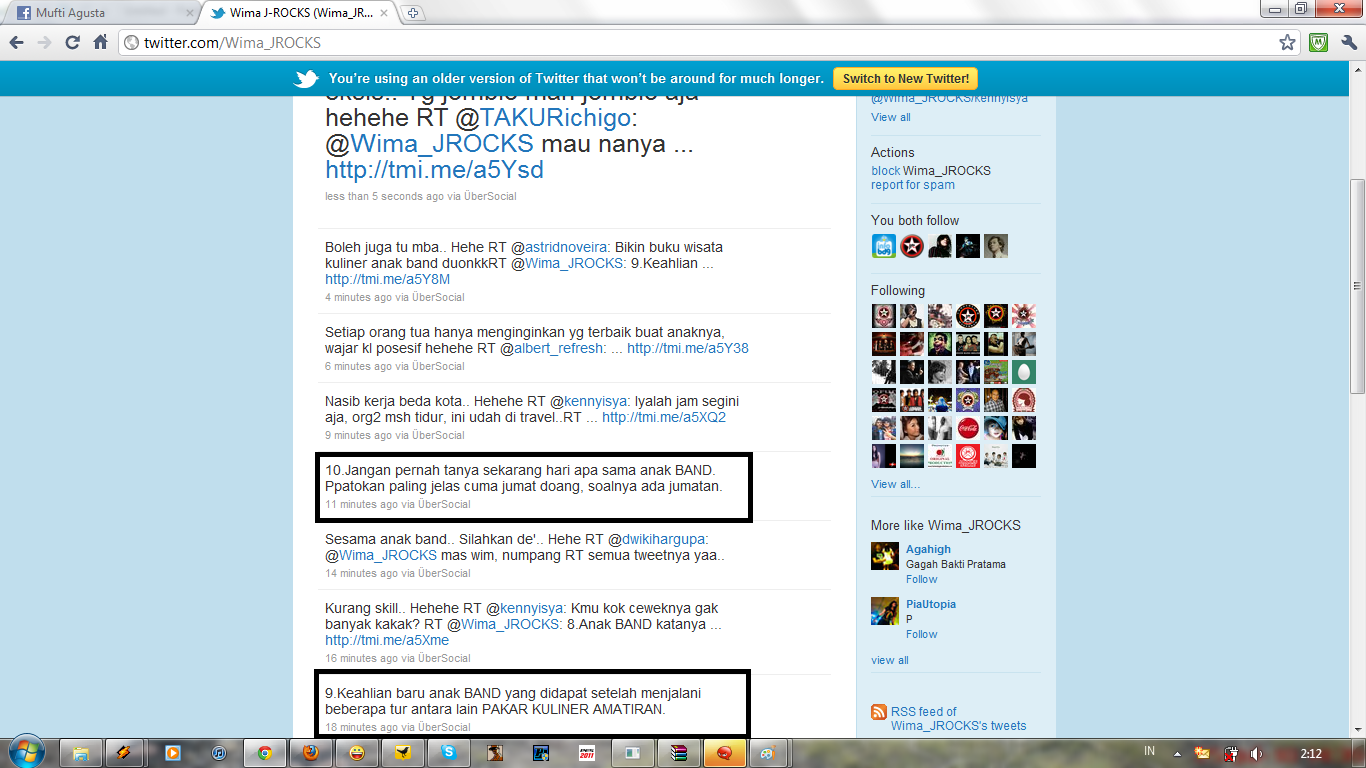
Task: Click the '4 minutes ago' timestamp
Action: (358, 297)
